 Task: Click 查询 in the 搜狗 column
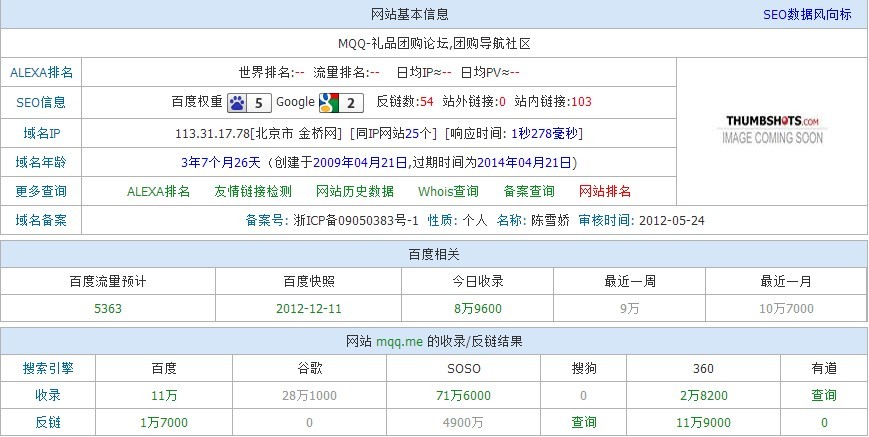pyautogui.click(x=584, y=423)
